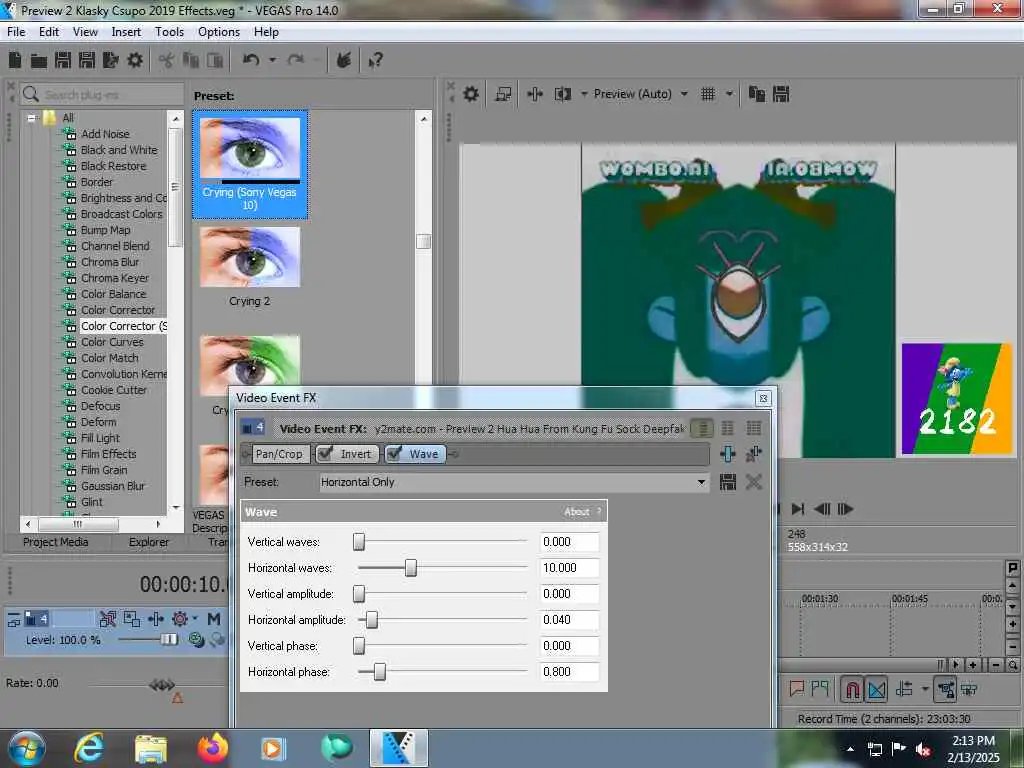Click the Horizontal waves slider handle
The image size is (1024, 768).
click(411, 568)
